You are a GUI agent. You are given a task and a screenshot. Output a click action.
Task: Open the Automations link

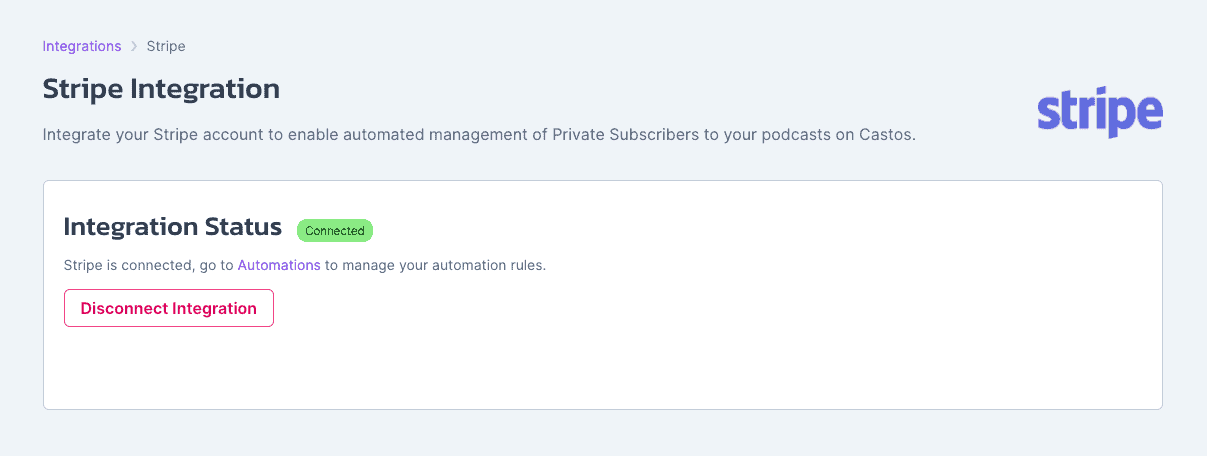pyautogui.click(x=279, y=266)
